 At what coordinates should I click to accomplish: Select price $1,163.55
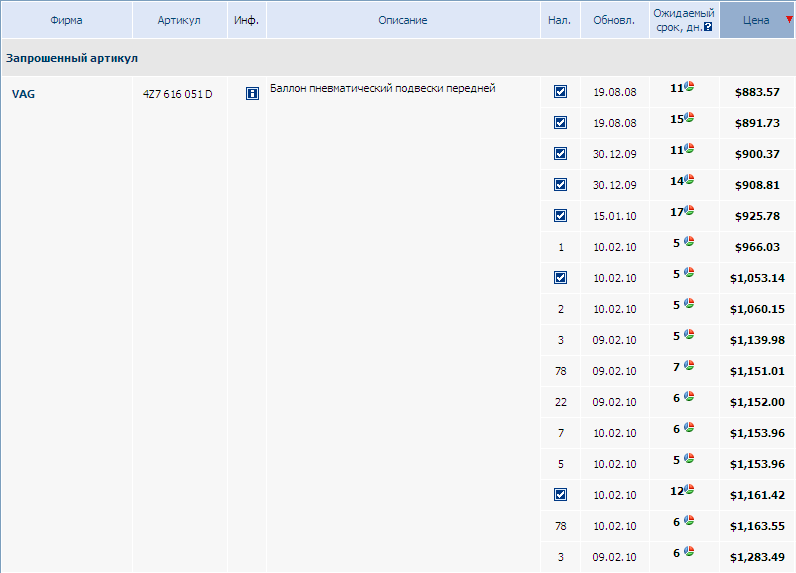coord(757,525)
